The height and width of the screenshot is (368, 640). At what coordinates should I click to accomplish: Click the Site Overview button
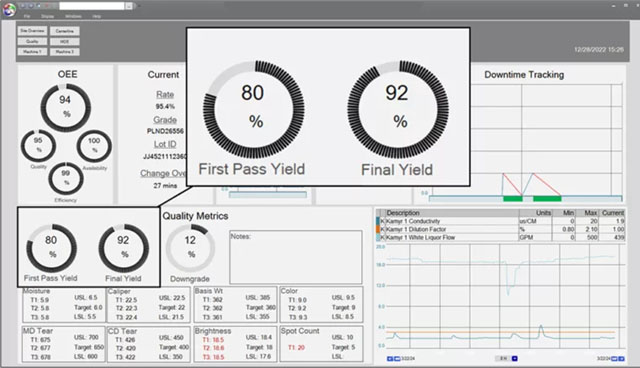click(32, 31)
